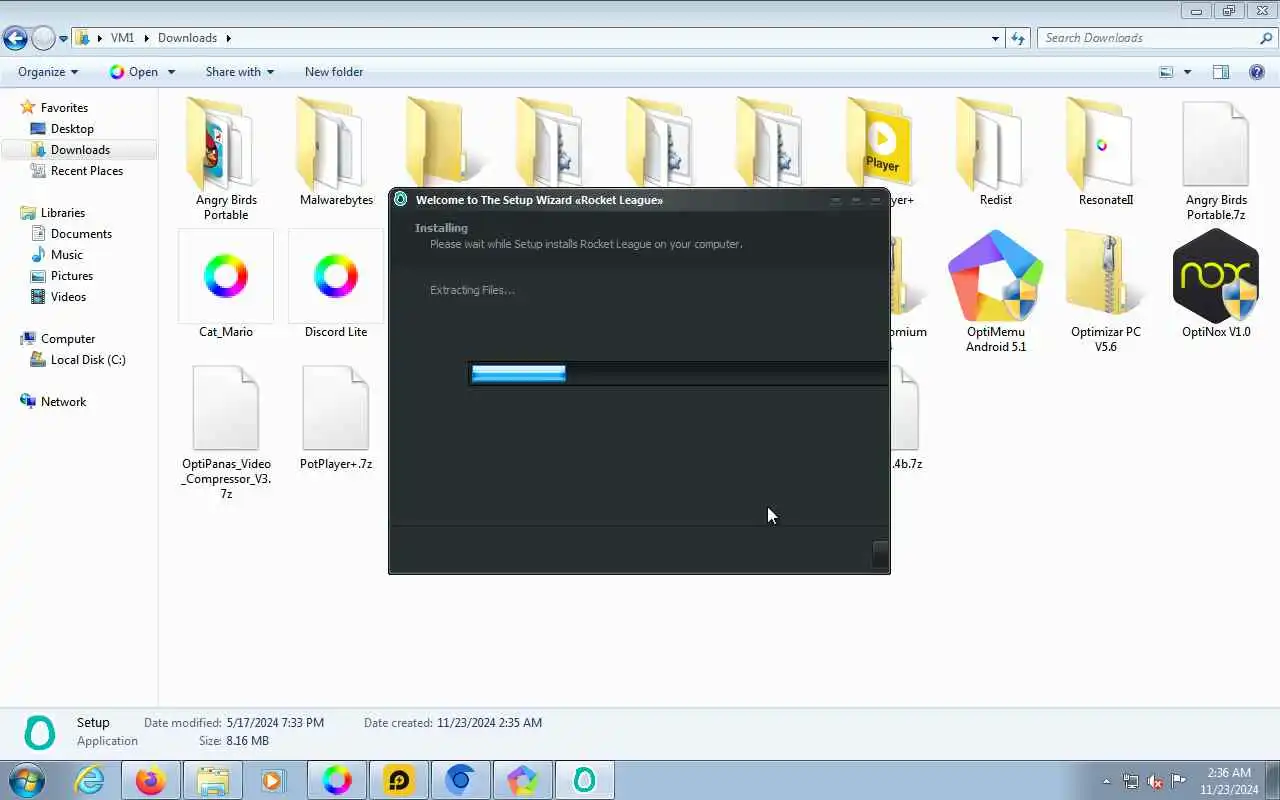Expand the arrow next to Open
This screenshot has width=1280, height=800.
pos(171,72)
